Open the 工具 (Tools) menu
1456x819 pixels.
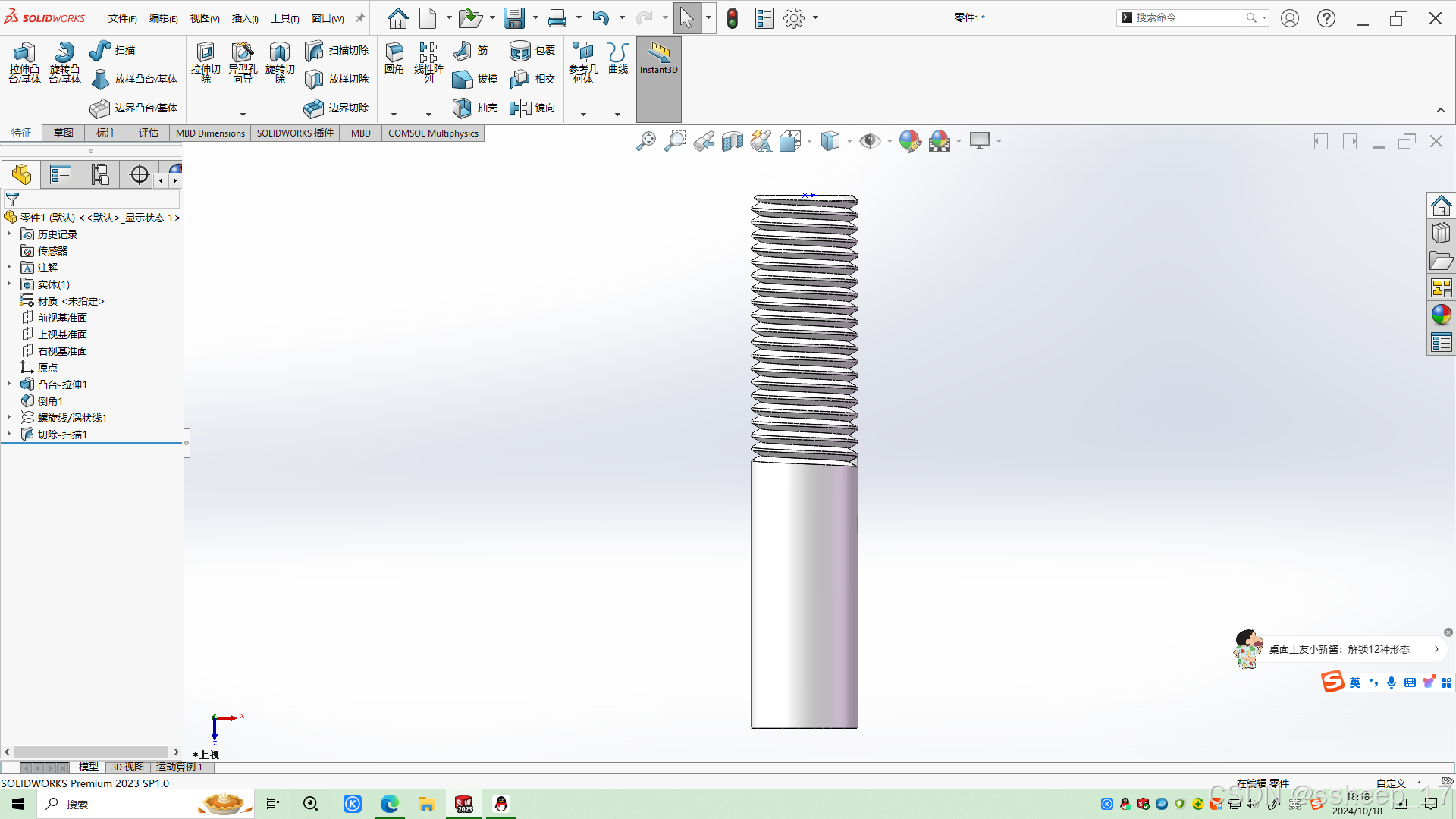coord(284,18)
